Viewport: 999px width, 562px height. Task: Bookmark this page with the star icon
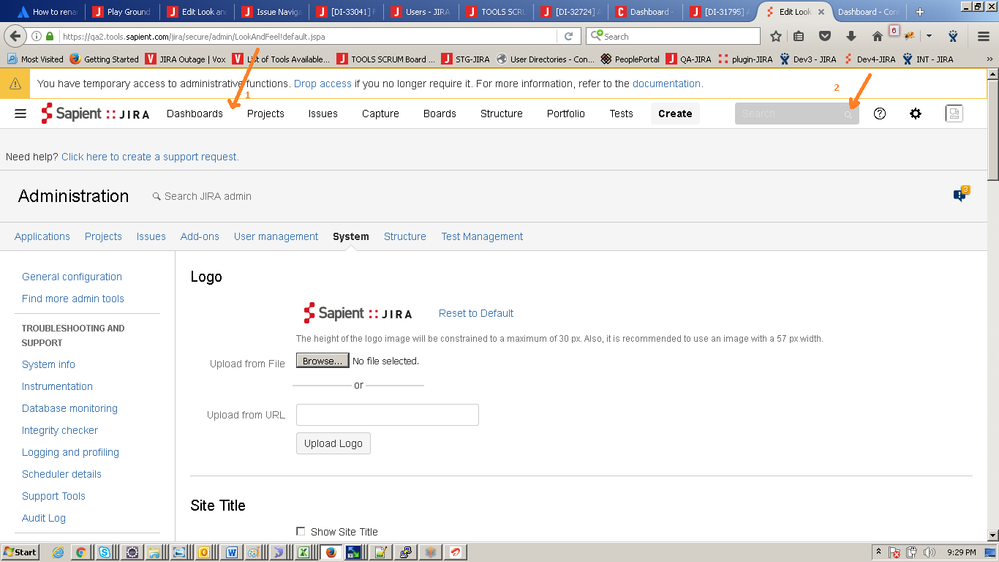775,36
